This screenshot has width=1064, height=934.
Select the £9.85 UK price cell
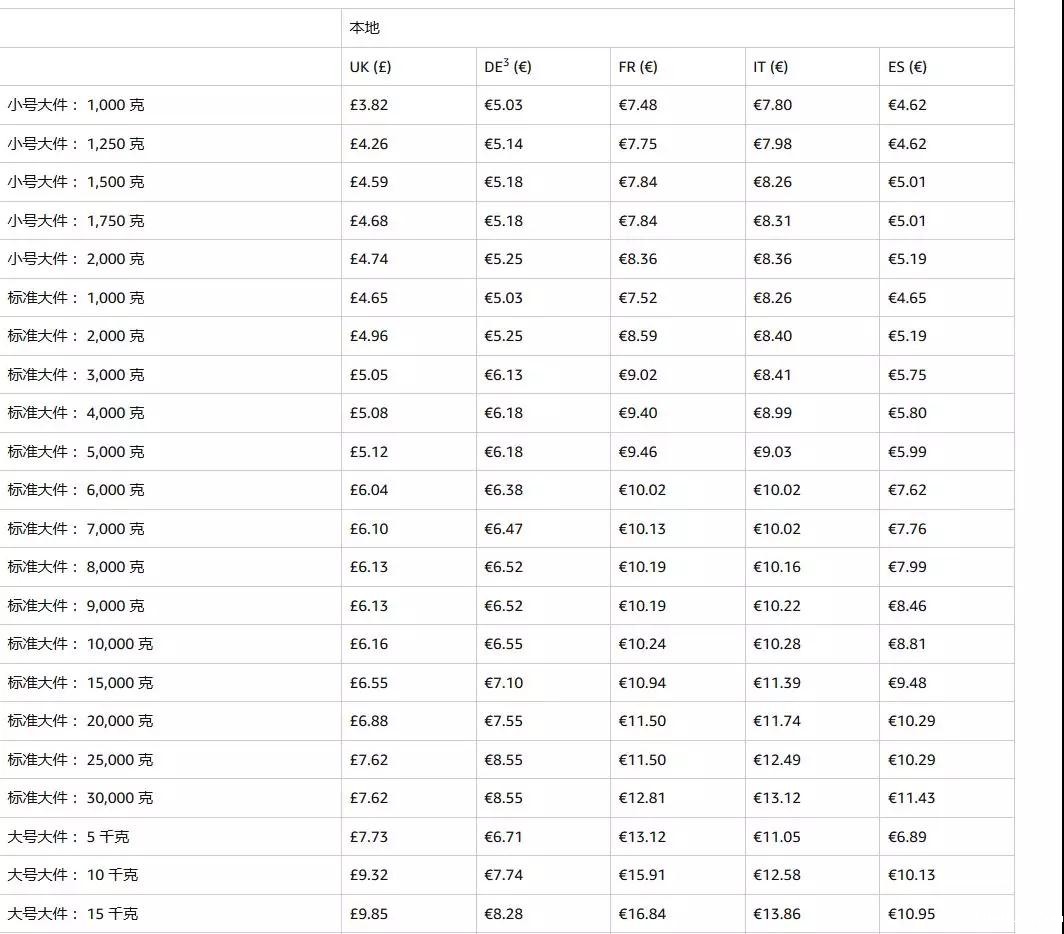click(368, 914)
